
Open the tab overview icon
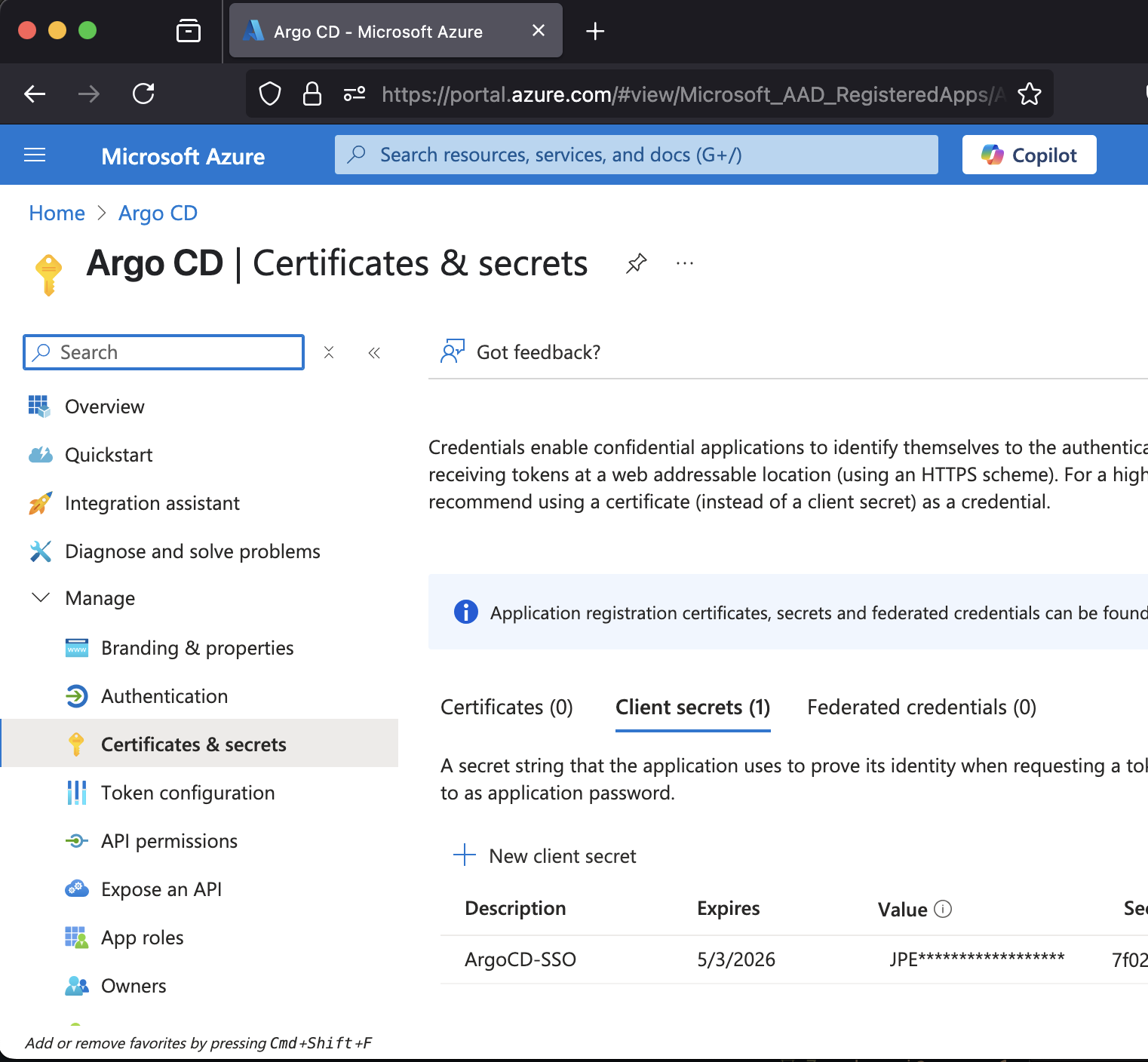coord(189,31)
